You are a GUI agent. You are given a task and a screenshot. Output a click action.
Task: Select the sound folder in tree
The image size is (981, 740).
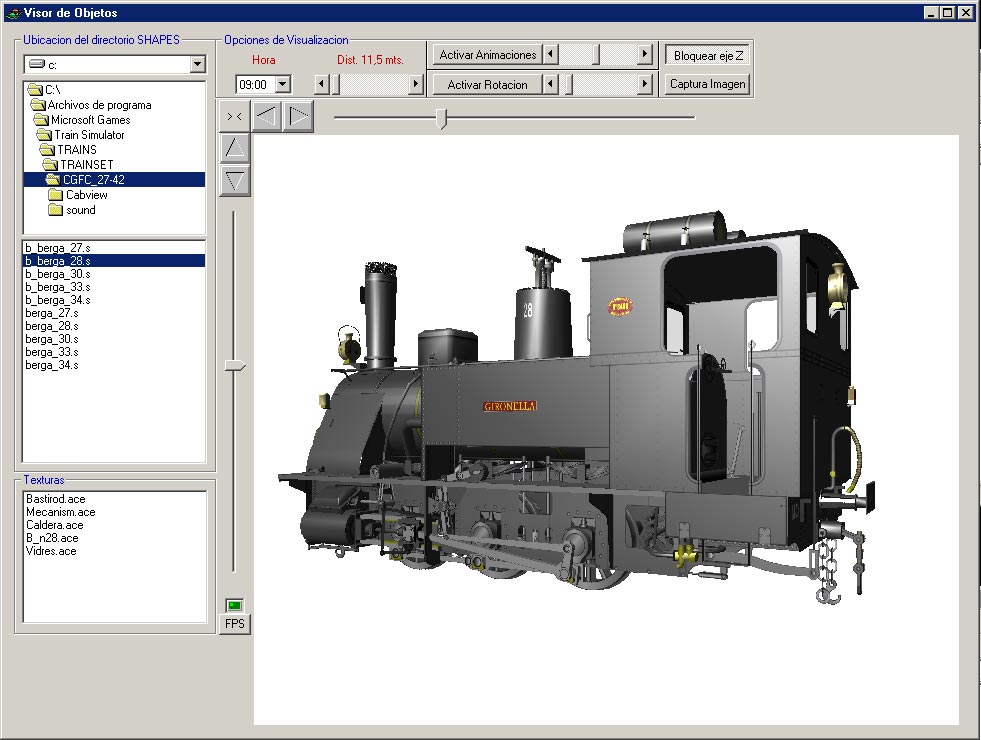click(x=80, y=210)
